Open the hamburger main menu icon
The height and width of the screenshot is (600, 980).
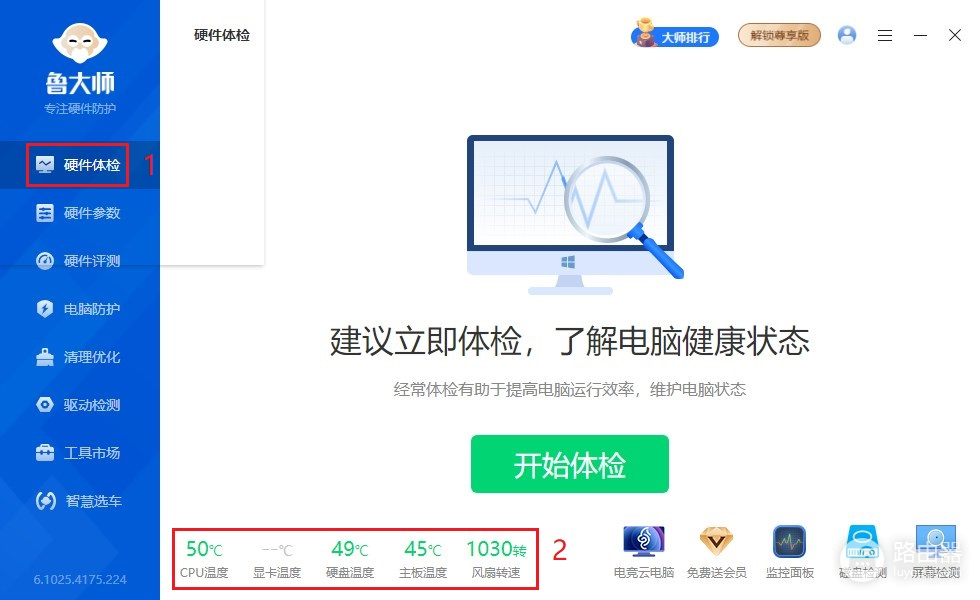[885, 36]
